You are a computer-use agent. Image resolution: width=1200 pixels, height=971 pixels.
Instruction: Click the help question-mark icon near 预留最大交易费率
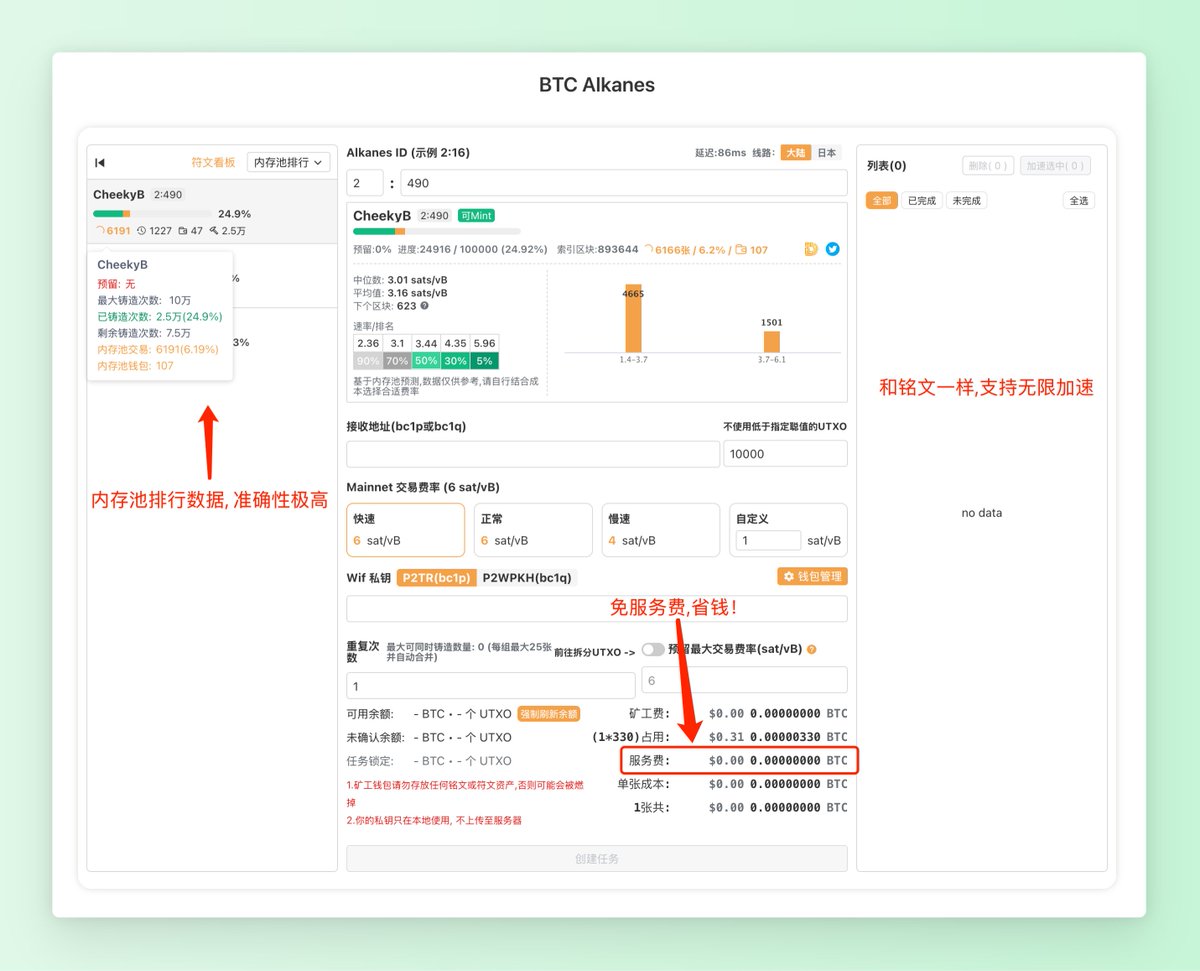811,649
